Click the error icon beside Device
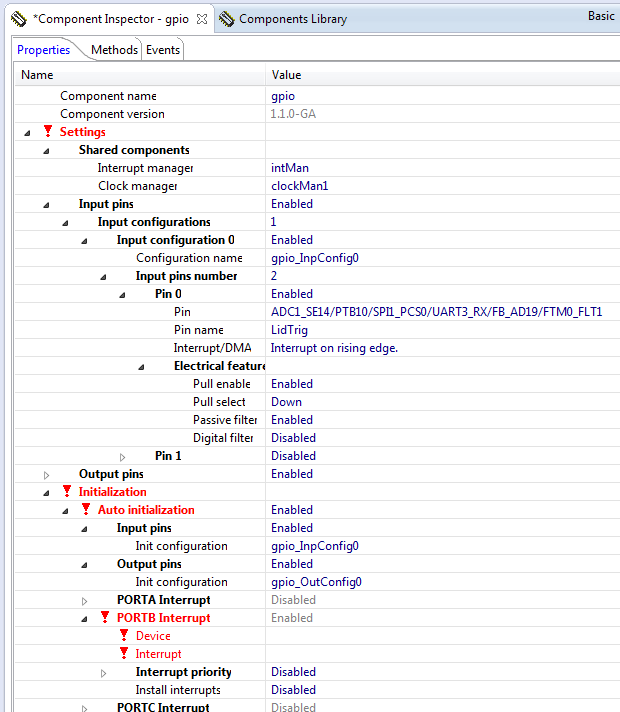Viewport: 620px width, 712px height. pyautogui.click(x=124, y=636)
